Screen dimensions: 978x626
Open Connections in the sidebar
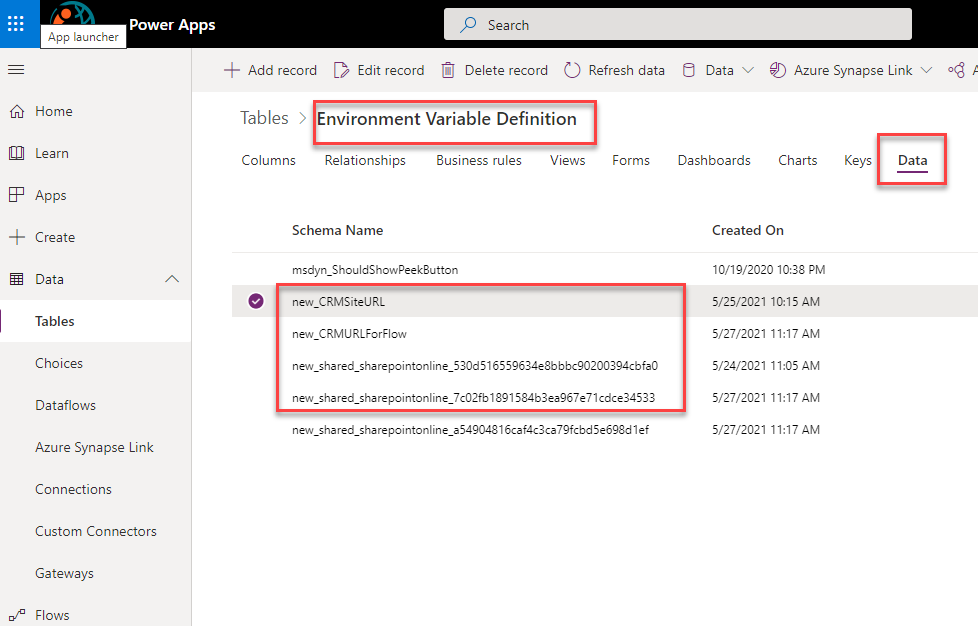(73, 489)
